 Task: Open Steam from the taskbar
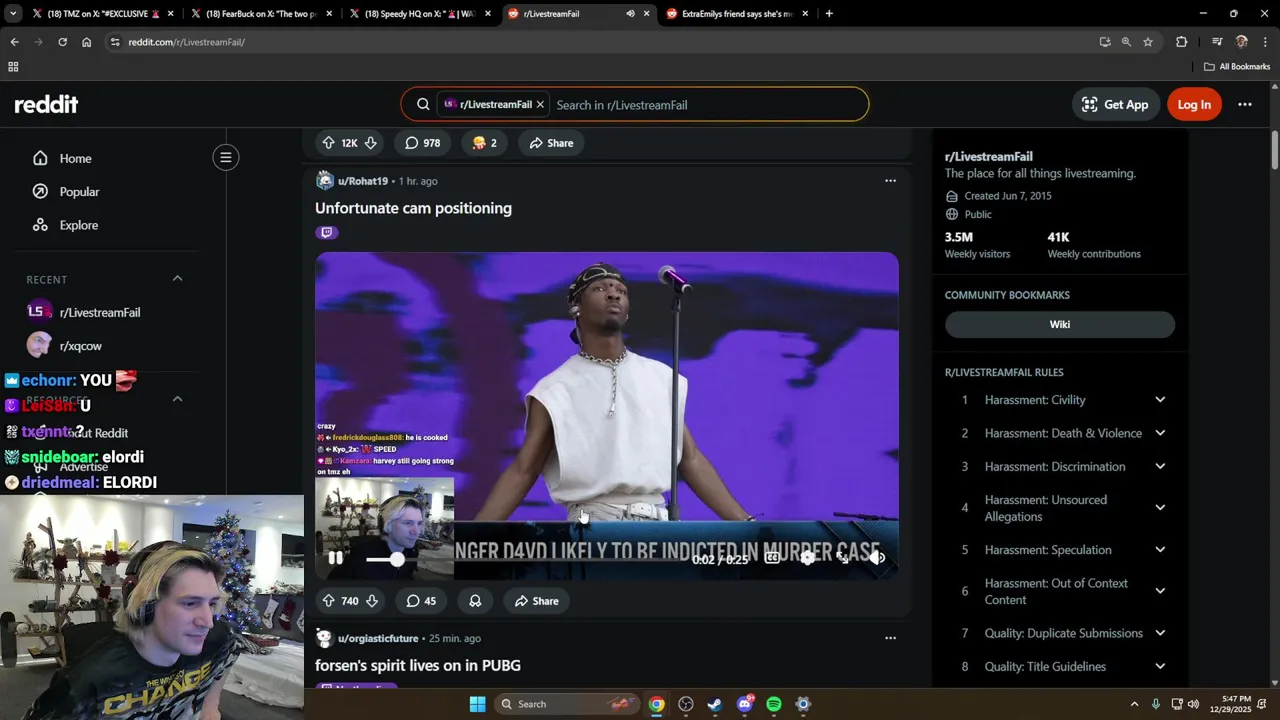pyautogui.click(x=714, y=704)
